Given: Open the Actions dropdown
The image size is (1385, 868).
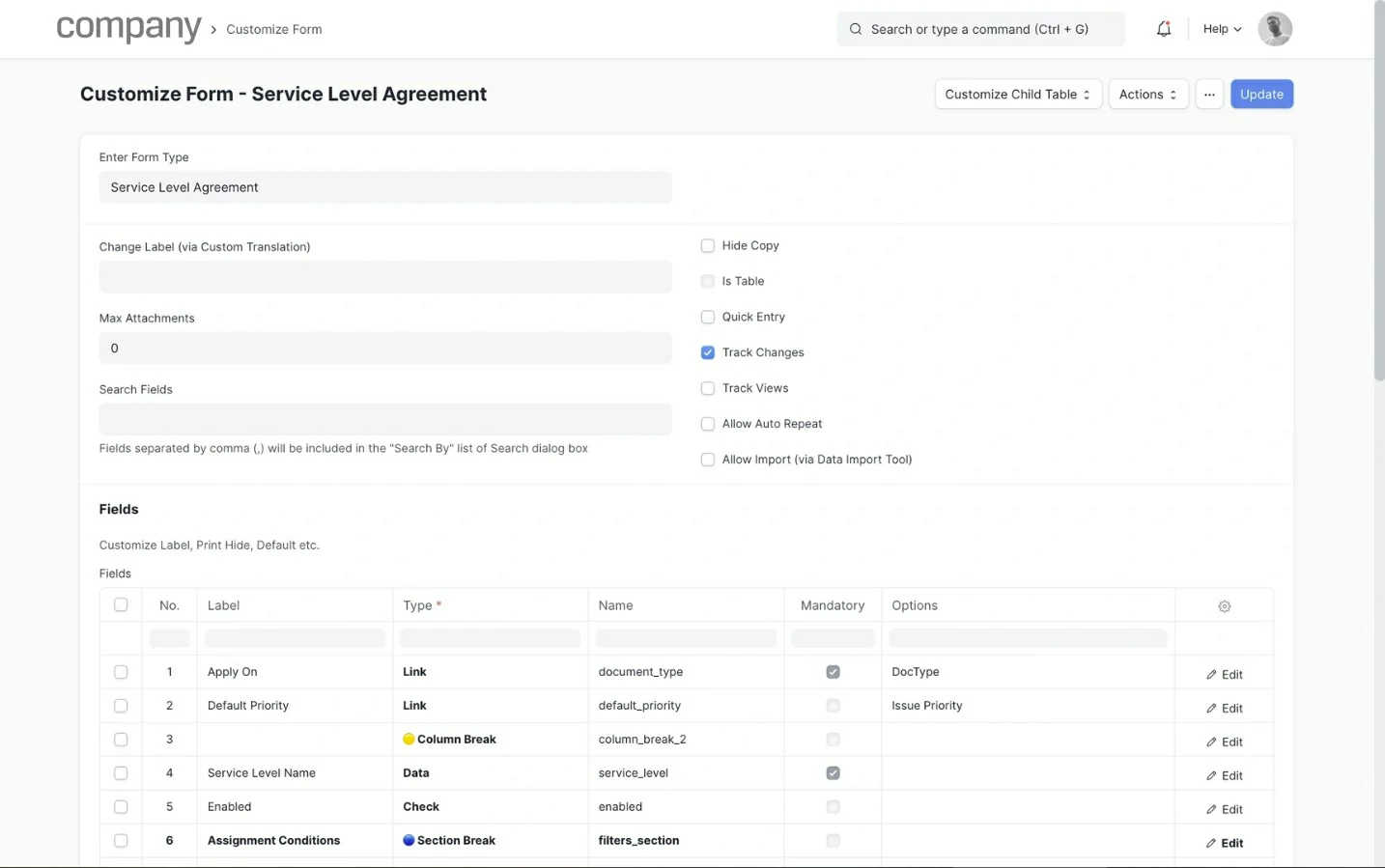Looking at the screenshot, I should 1147,95.
